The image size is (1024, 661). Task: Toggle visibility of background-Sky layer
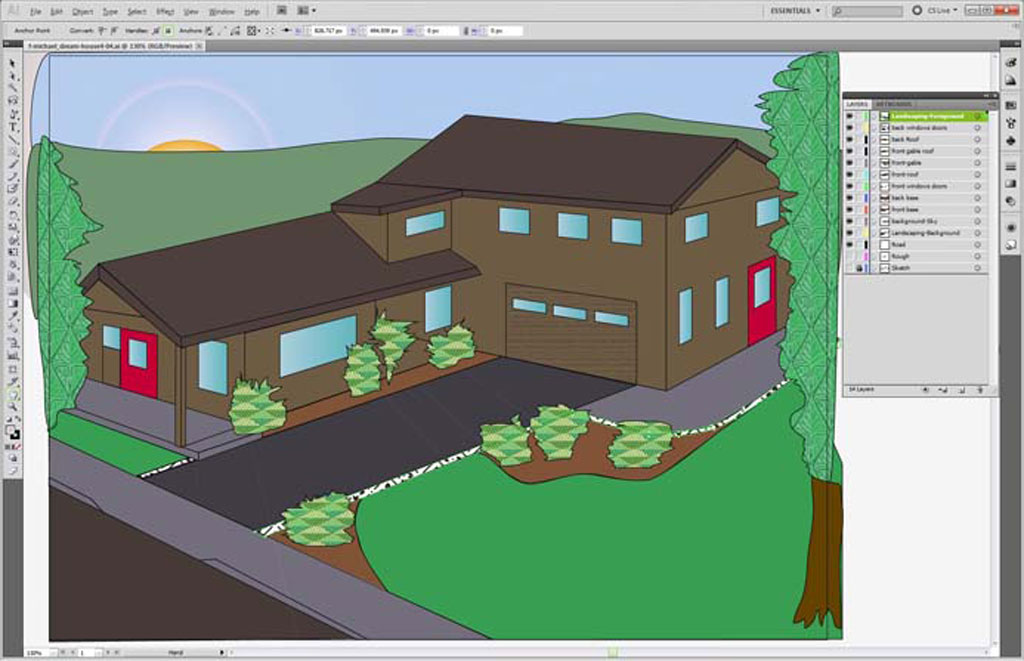click(x=849, y=221)
